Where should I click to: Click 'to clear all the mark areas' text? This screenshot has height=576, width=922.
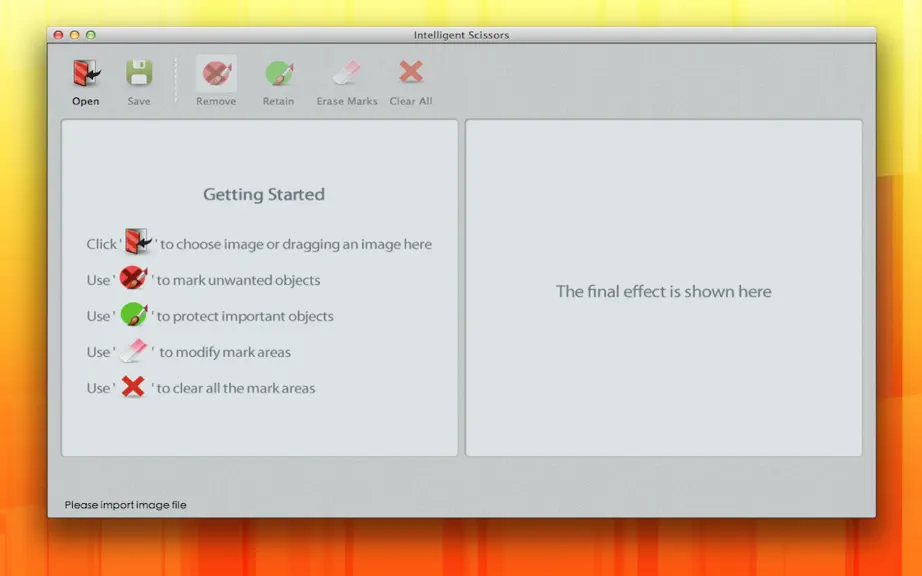tap(235, 388)
